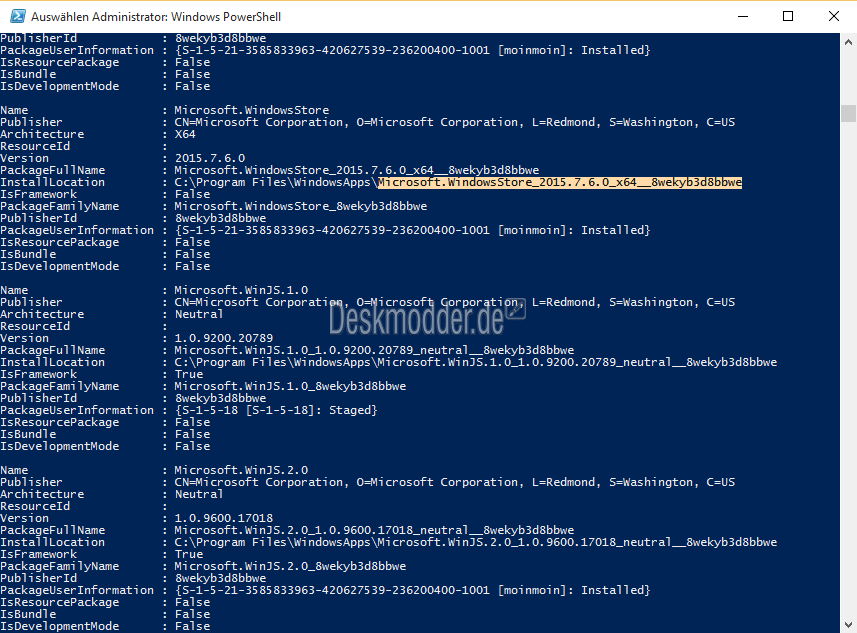The image size is (857, 633).
Task: Click InstallLocation path for WinJS.2.0
Action: pyautogui.click(x=476, y=542)
